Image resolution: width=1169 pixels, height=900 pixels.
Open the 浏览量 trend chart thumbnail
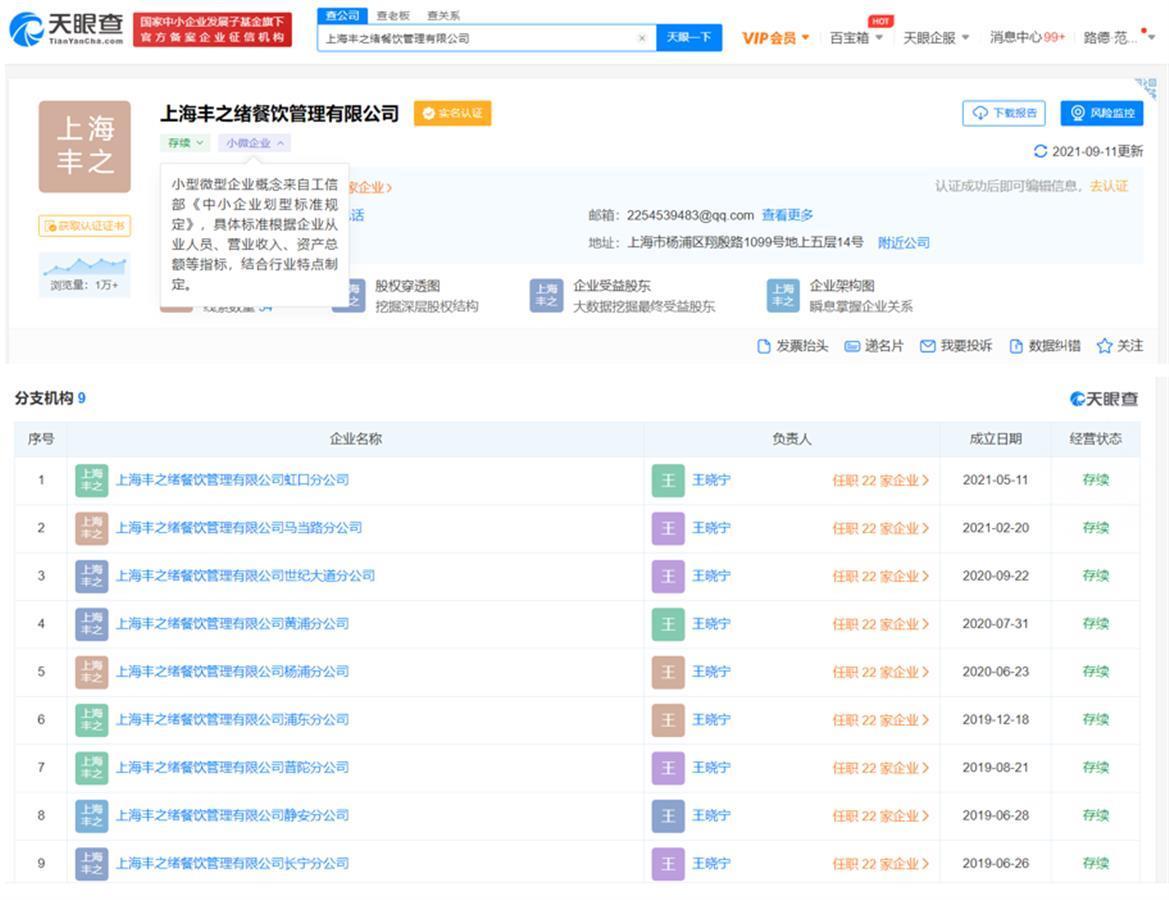85,275
